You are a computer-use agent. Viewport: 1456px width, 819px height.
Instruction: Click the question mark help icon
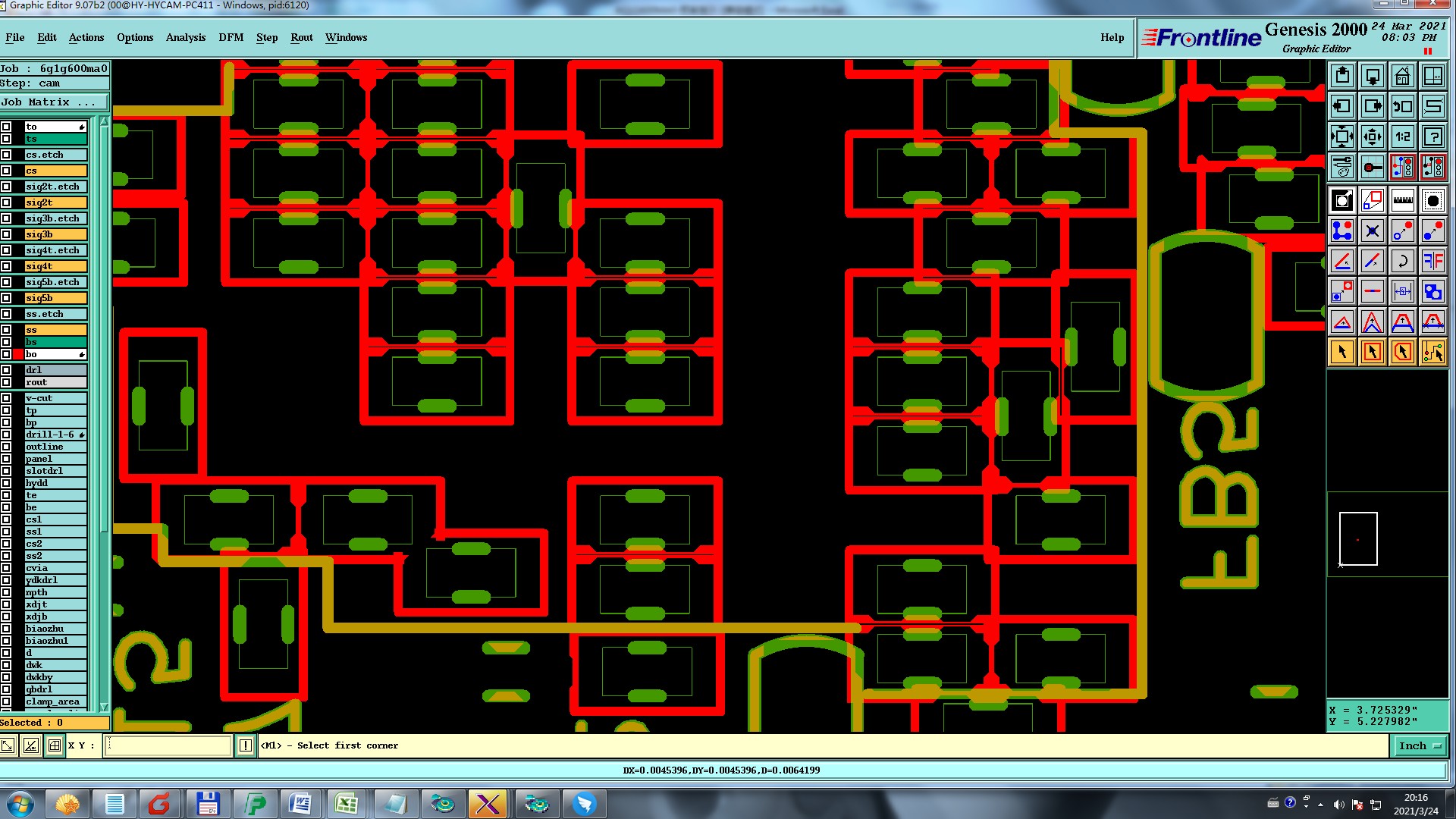coord(1432,136)
